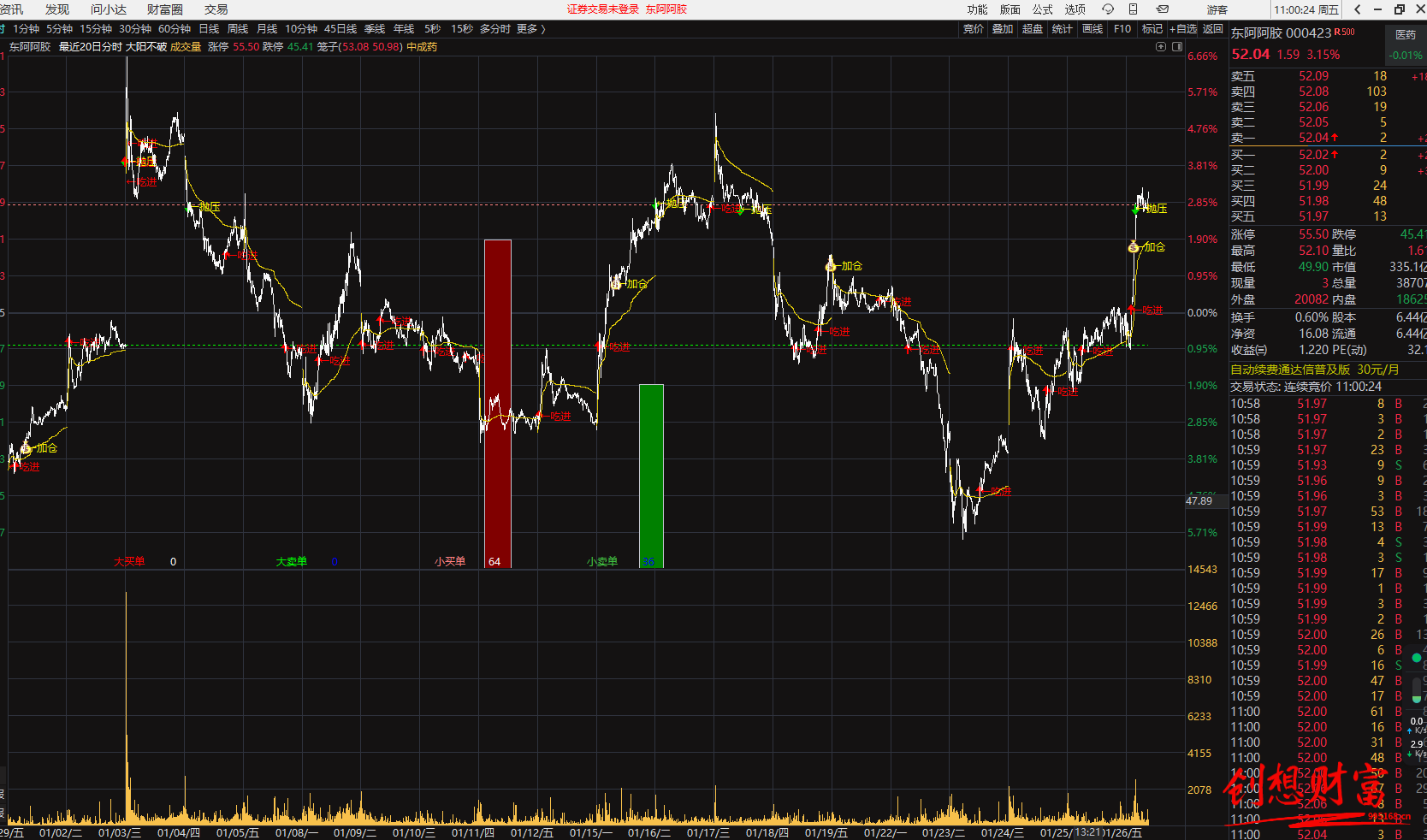Click the 超盘 toolbar button
The height and width of the screenshot is (840, 1427).
coord(1033,29)
